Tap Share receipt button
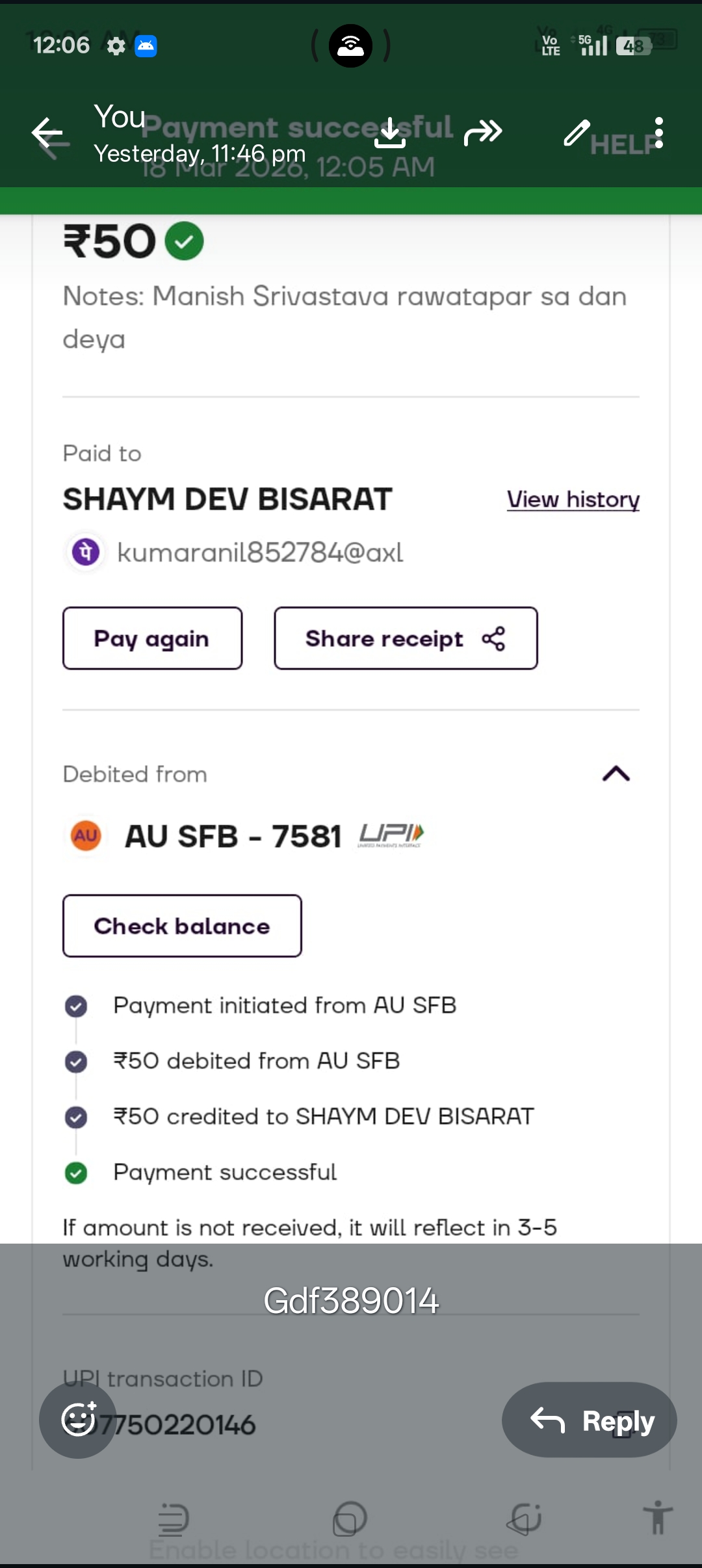The height and width of the screenshot is (1568, 702). [406, 638]
